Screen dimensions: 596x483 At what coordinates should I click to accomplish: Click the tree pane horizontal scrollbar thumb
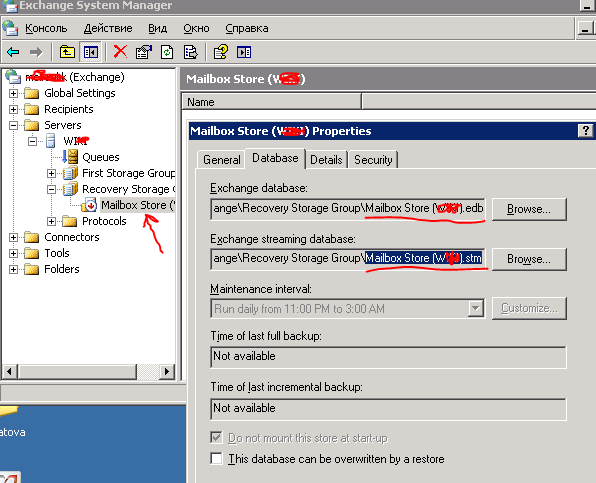(77, 371)
